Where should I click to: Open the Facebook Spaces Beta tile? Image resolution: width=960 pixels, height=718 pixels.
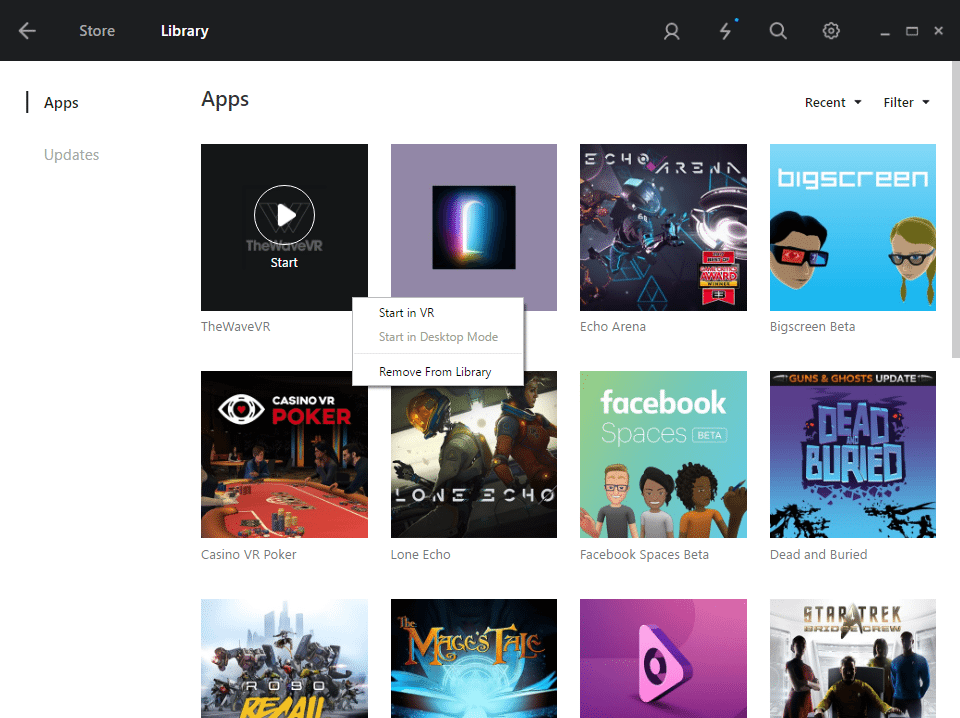(663, 454)
